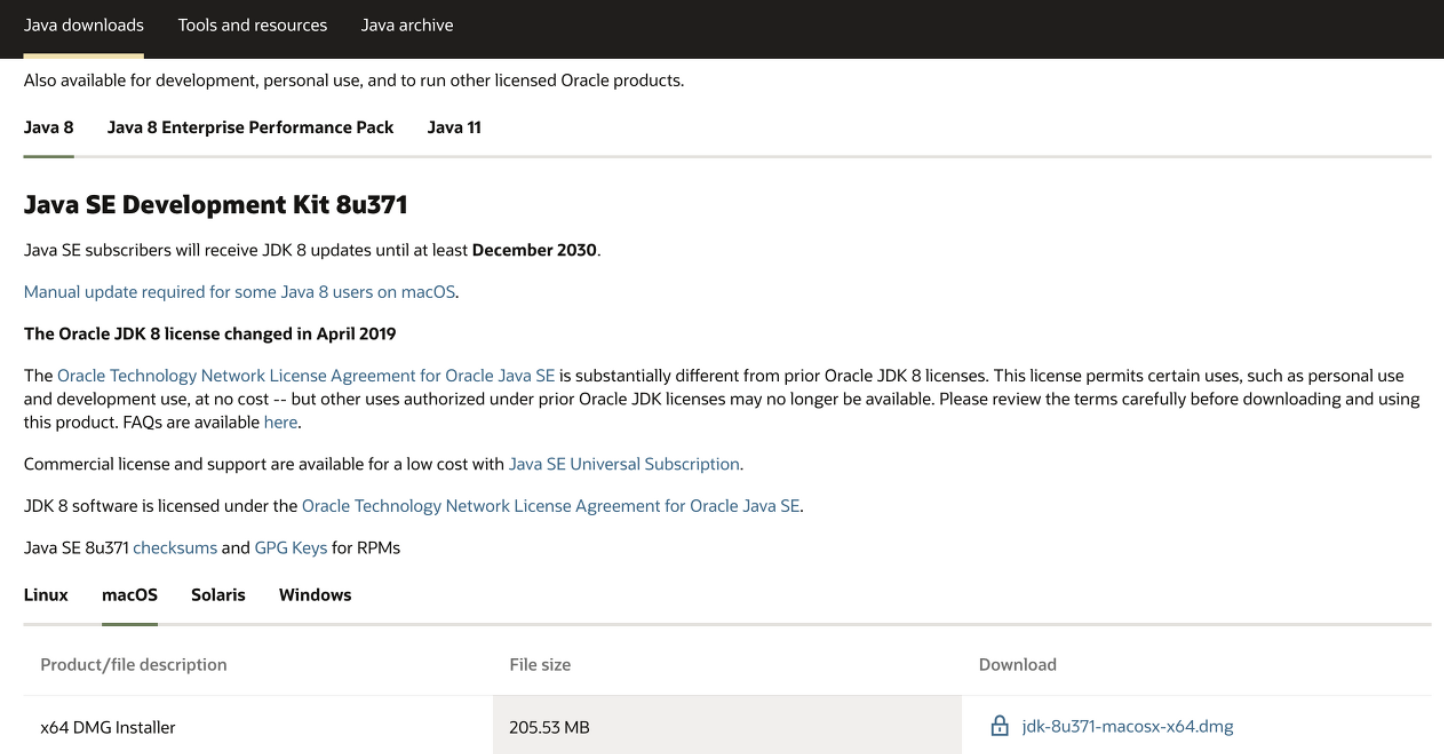Image resolution: width=1444 pixels, height=754 pixels.
Task: Choose the Windows platform tab
Action: click(x=315, y=595)
